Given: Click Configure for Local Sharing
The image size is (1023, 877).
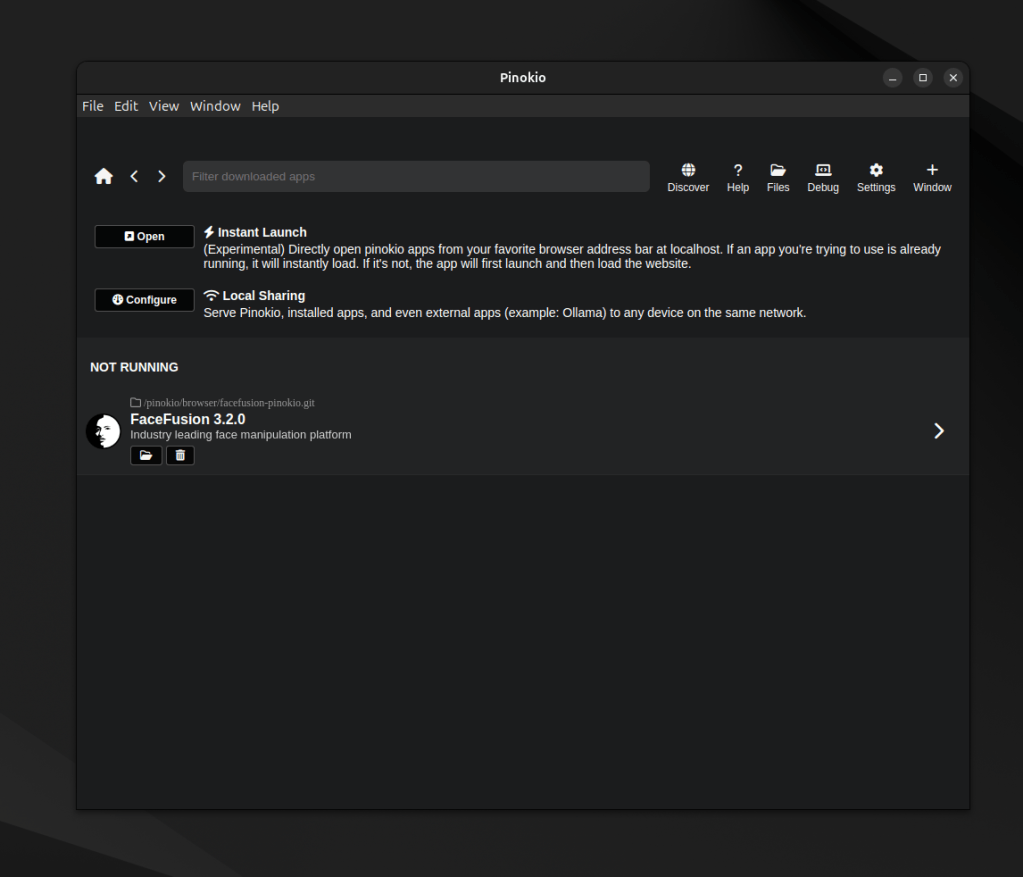Looking at the screenshot, I should [144, 300].
